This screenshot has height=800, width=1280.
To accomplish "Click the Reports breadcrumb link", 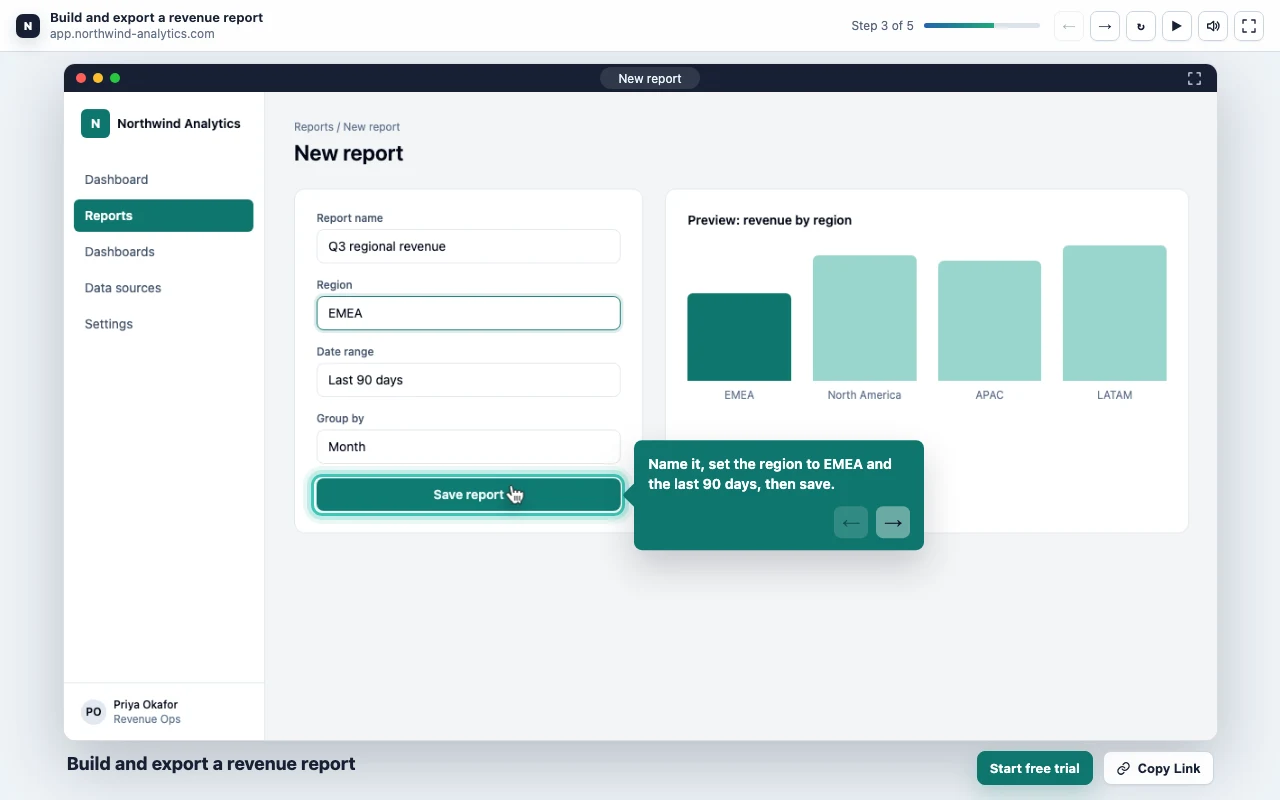I will [x=314, y=127].
